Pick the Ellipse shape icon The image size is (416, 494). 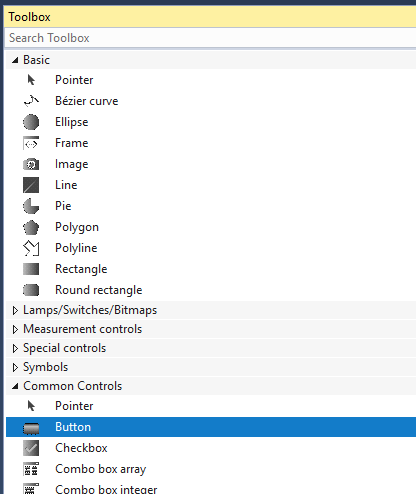point(31,122)
